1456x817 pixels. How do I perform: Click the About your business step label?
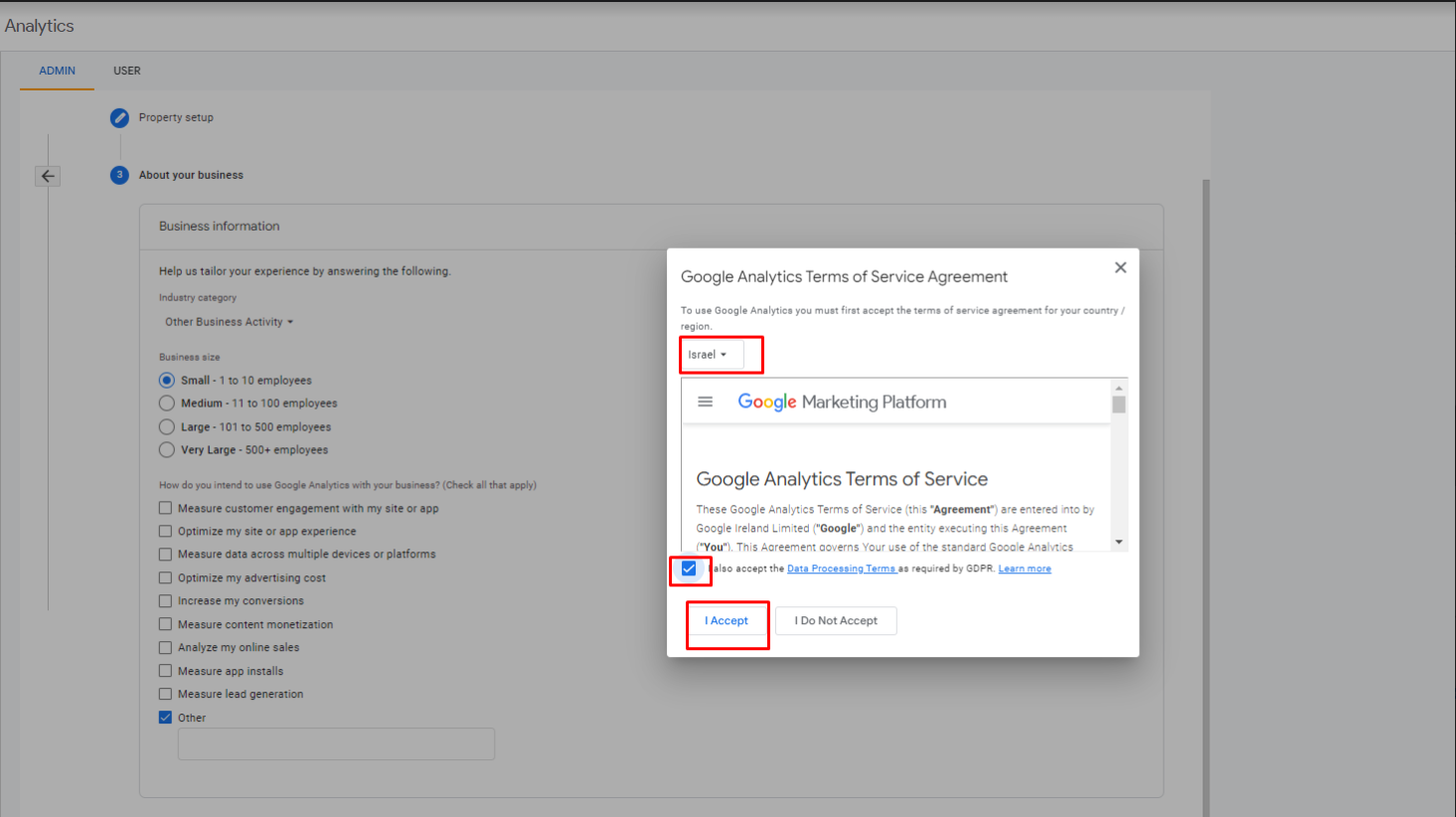click(191, 175)
